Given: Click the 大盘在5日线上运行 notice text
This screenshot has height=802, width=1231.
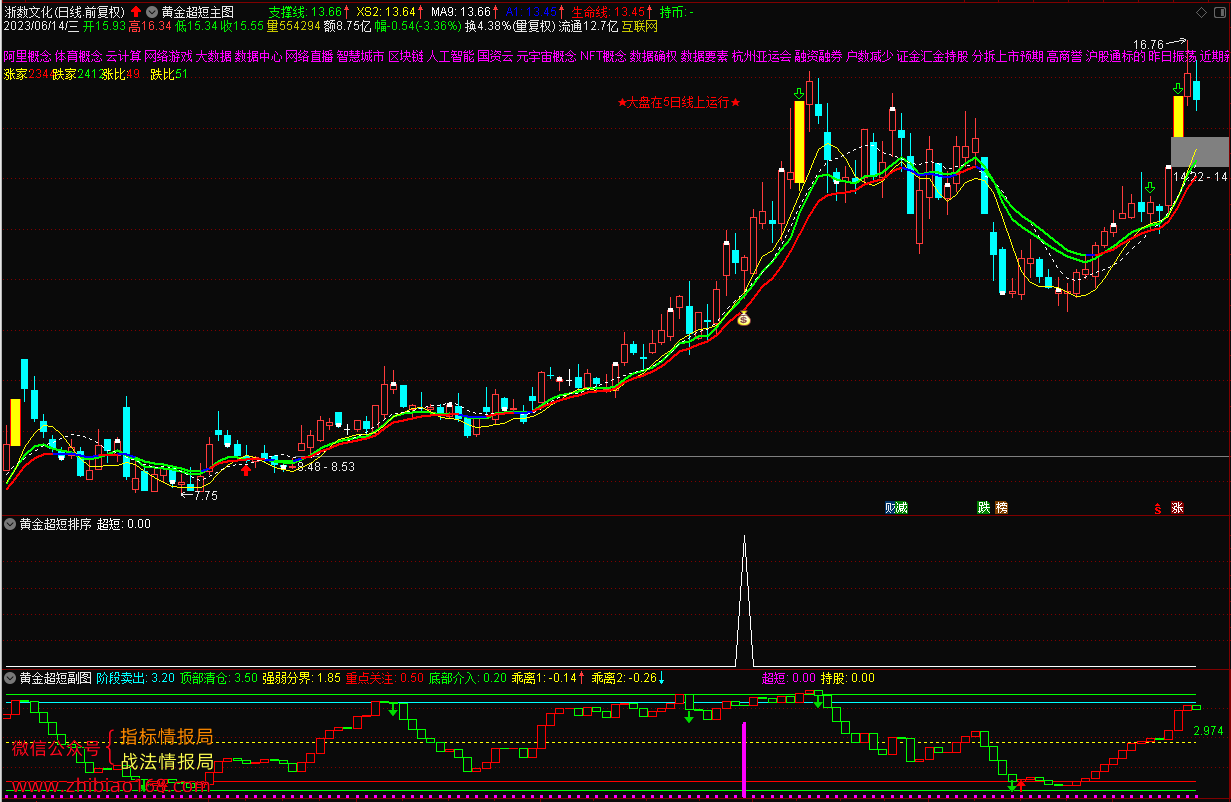Looking at the screenshot, I should click(678, 102).
